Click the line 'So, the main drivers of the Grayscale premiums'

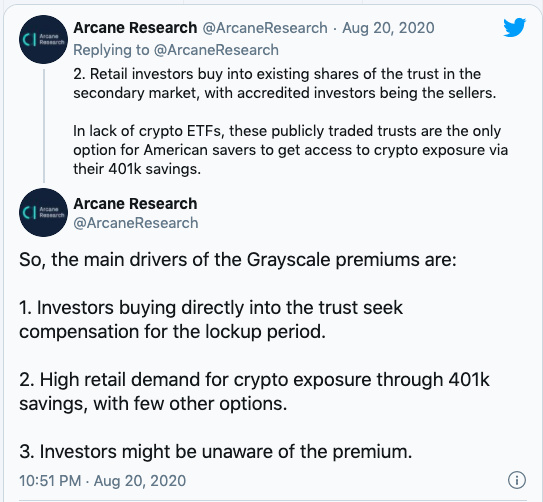[x=238, y=260]
